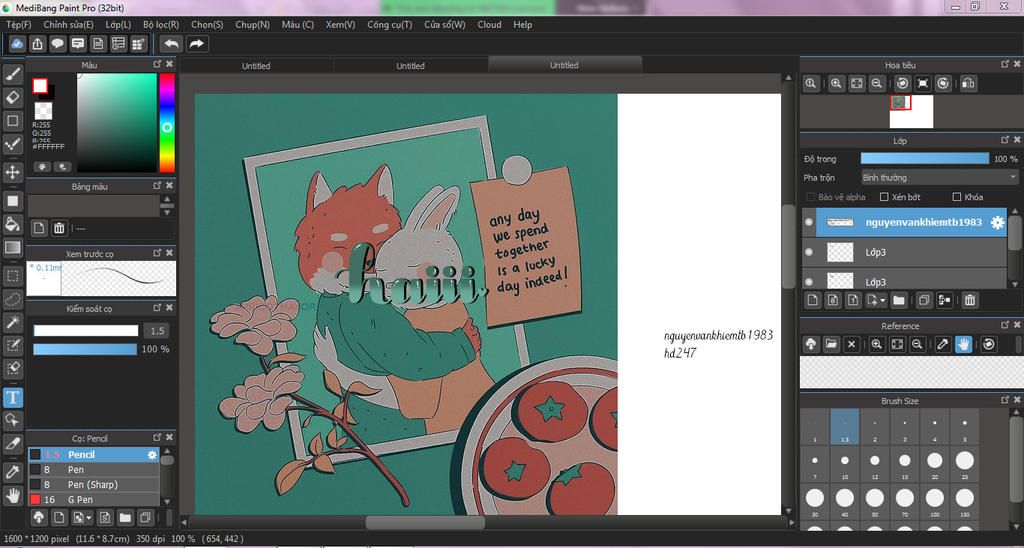Toggle the Khóa lock checkbox
The height and width of the screenshot is (548, 1024).
click(x=957, y=197)
